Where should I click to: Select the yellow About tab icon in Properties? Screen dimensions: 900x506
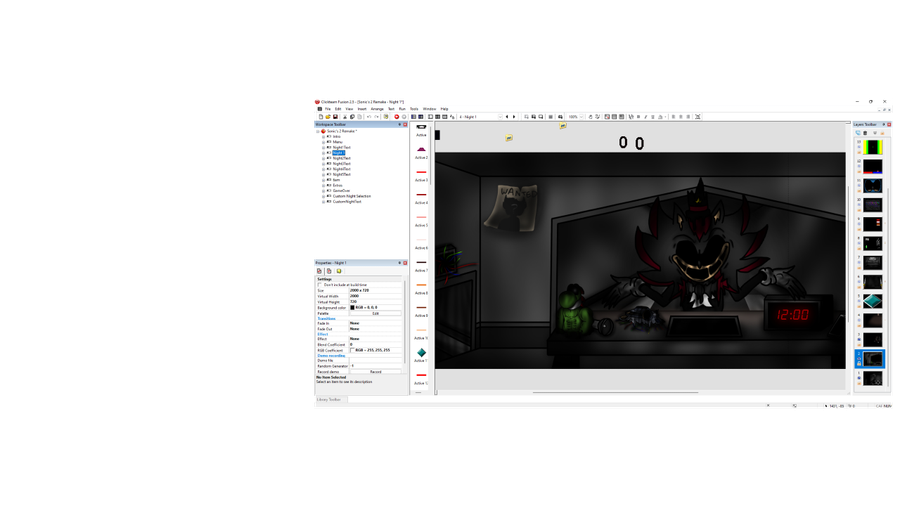click(339, 271)
